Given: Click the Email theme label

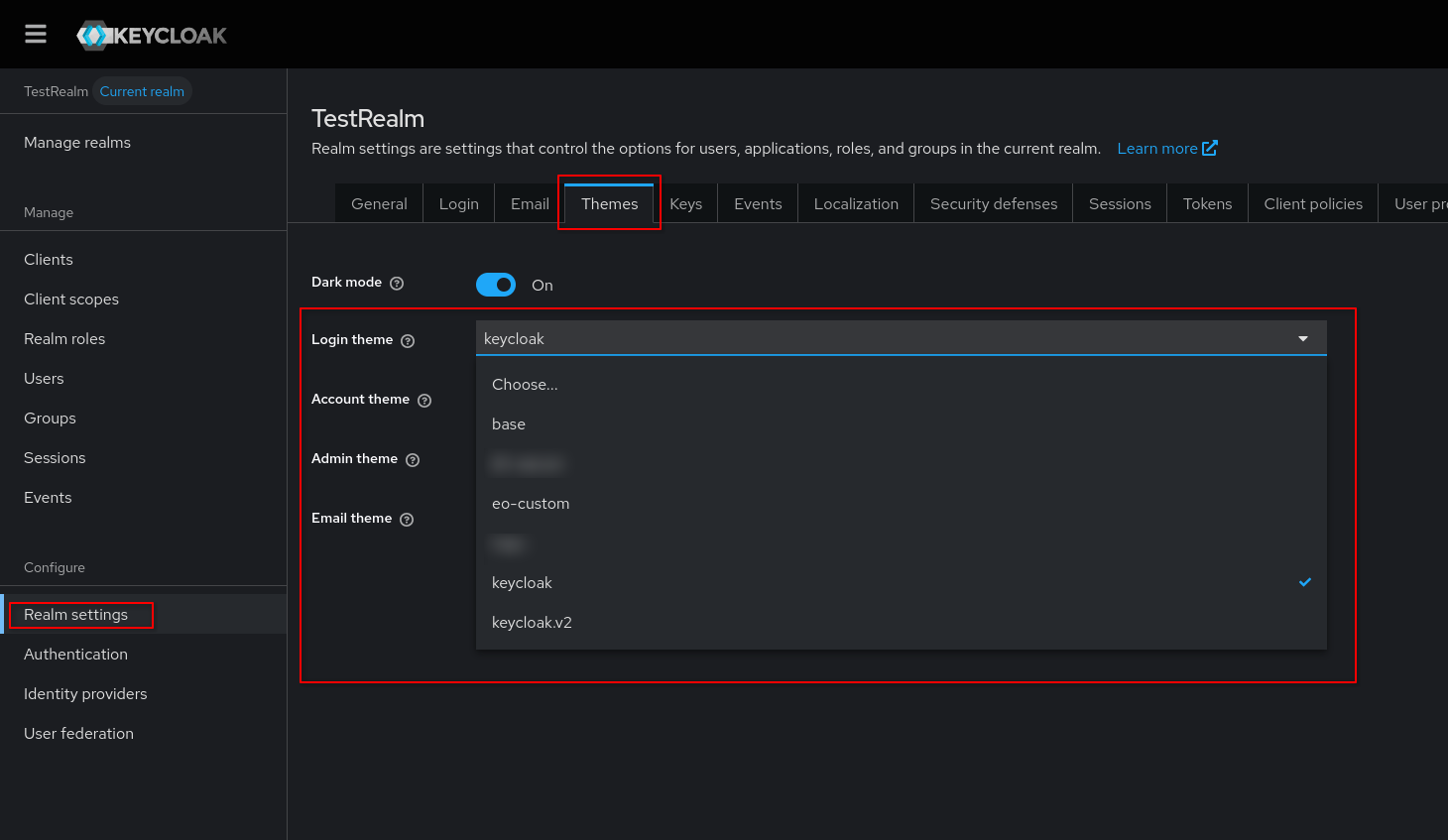Looking at the screenshot, I should [351, 519].
